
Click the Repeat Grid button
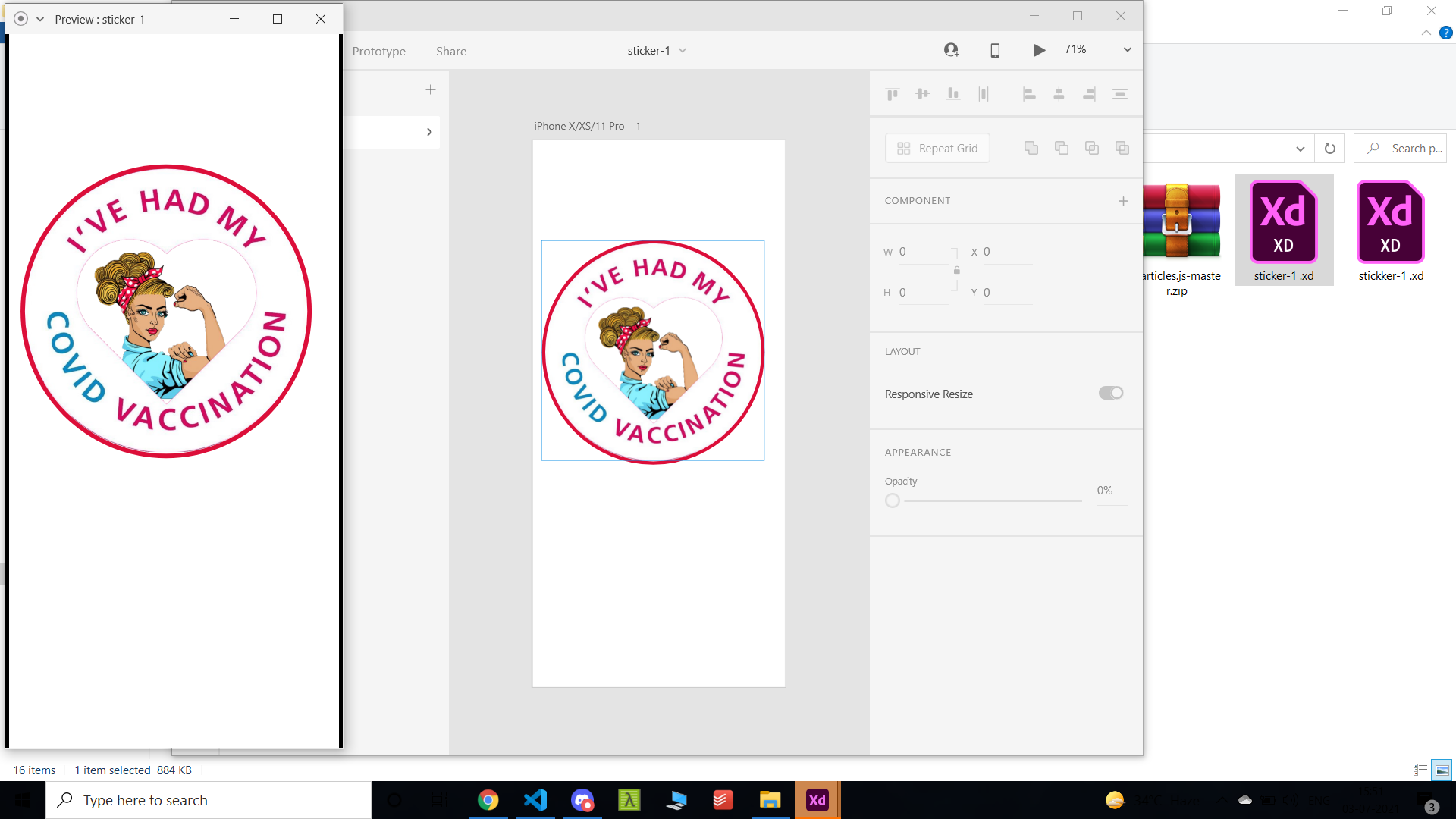pos(937,148)
